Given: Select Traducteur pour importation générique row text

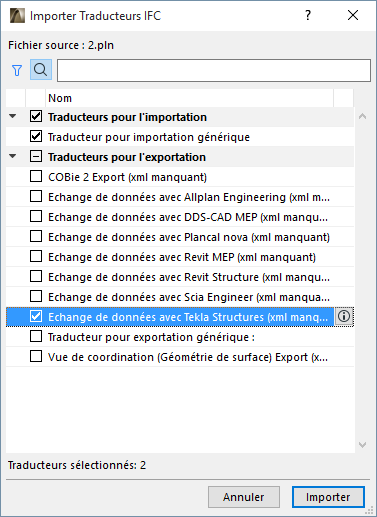Looking at the screenshot, I should [149, 137].
